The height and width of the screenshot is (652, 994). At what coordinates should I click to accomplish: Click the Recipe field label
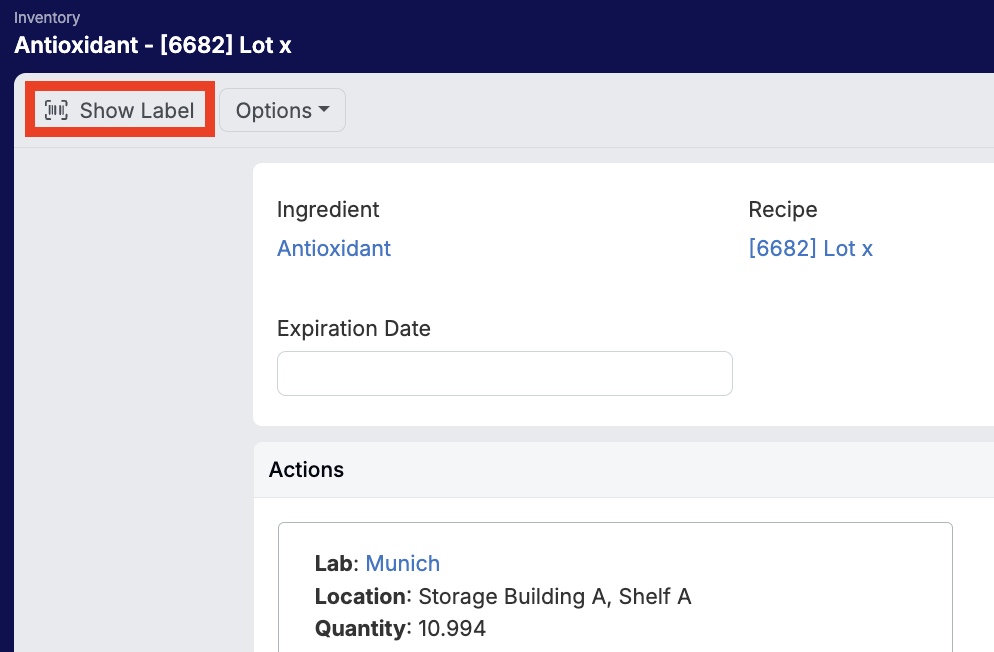click(x=782, y=209)
